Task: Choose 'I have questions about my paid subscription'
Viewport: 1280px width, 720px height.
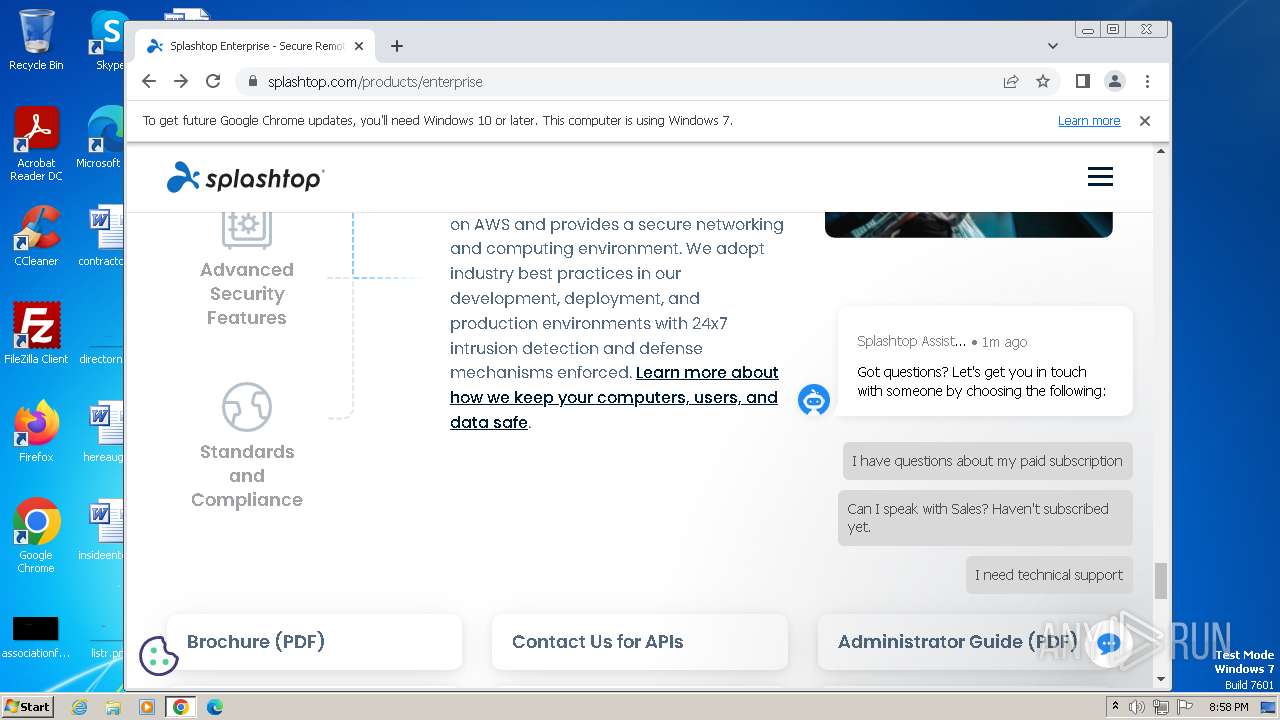Action: [987, 461]
